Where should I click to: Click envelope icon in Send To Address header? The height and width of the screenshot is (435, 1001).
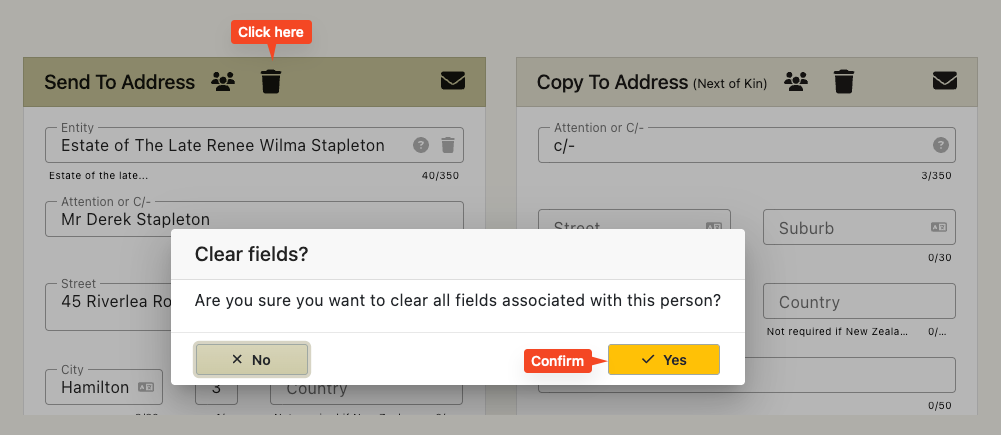(453, 80)
